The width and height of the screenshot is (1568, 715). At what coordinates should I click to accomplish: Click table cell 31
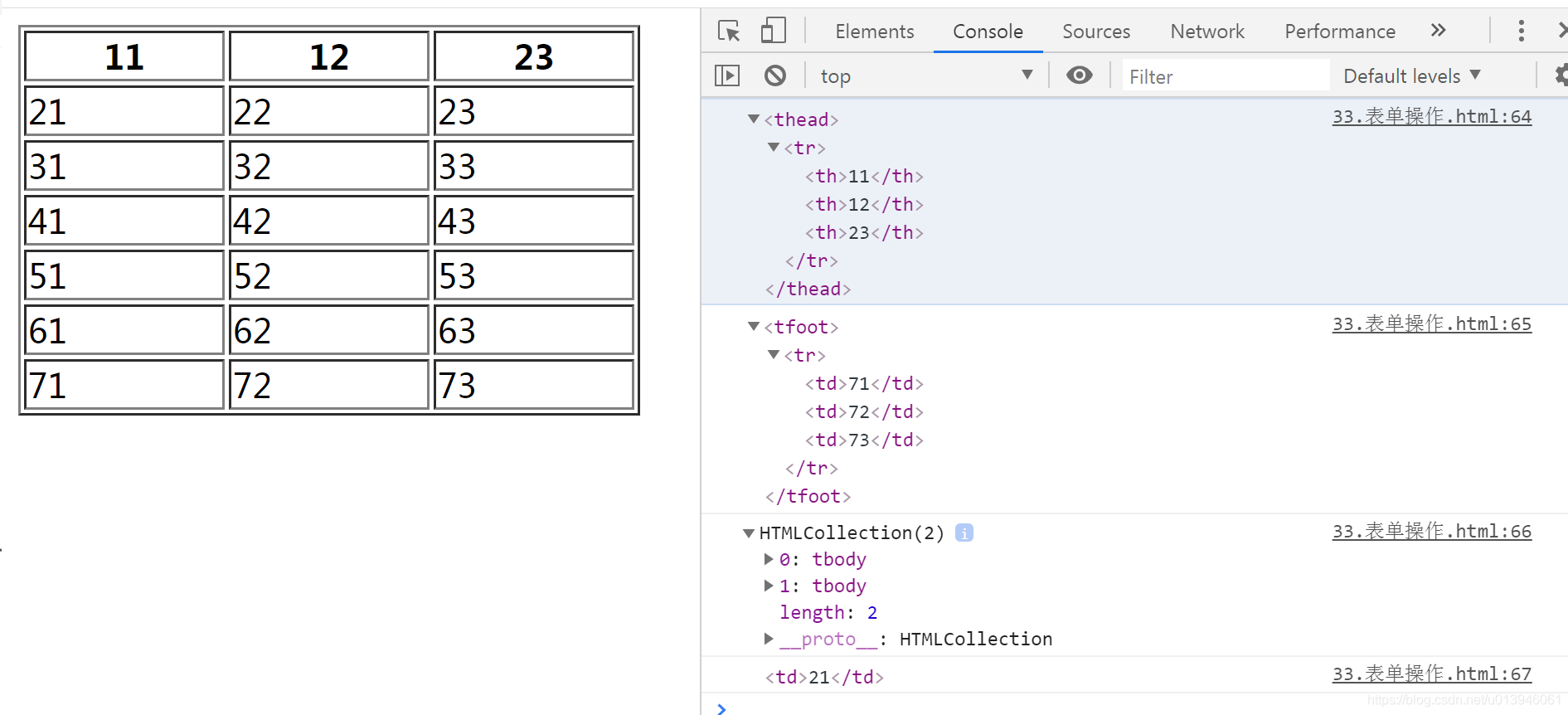click(x=124, y=166)
